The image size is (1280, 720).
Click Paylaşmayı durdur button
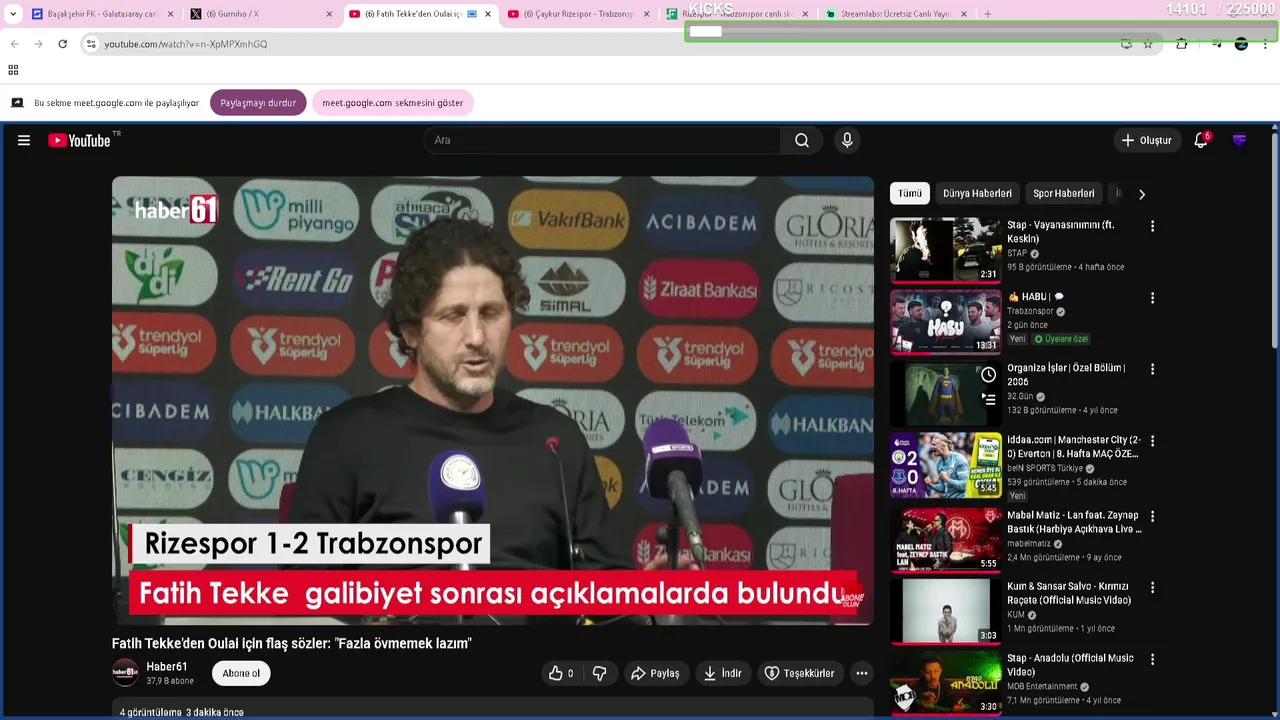click(258, 103)
